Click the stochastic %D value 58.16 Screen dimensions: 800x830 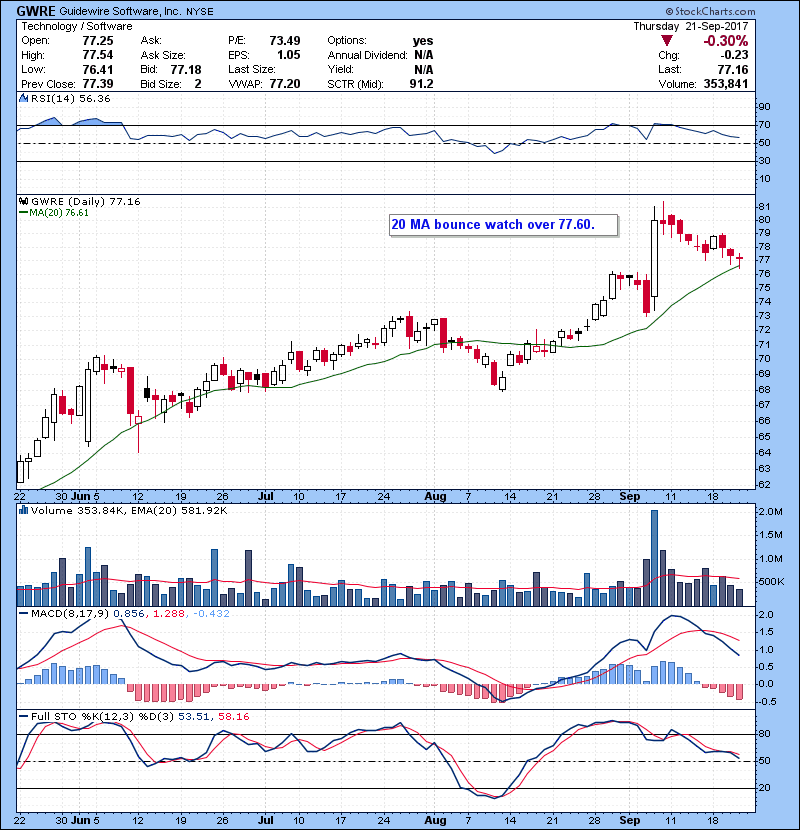tap(233, 716)
